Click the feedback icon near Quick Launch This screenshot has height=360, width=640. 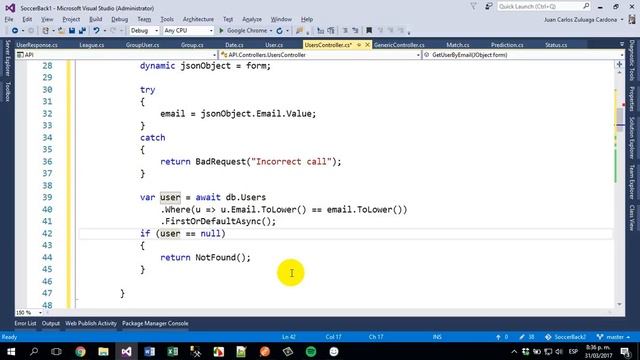pos(488,7)
